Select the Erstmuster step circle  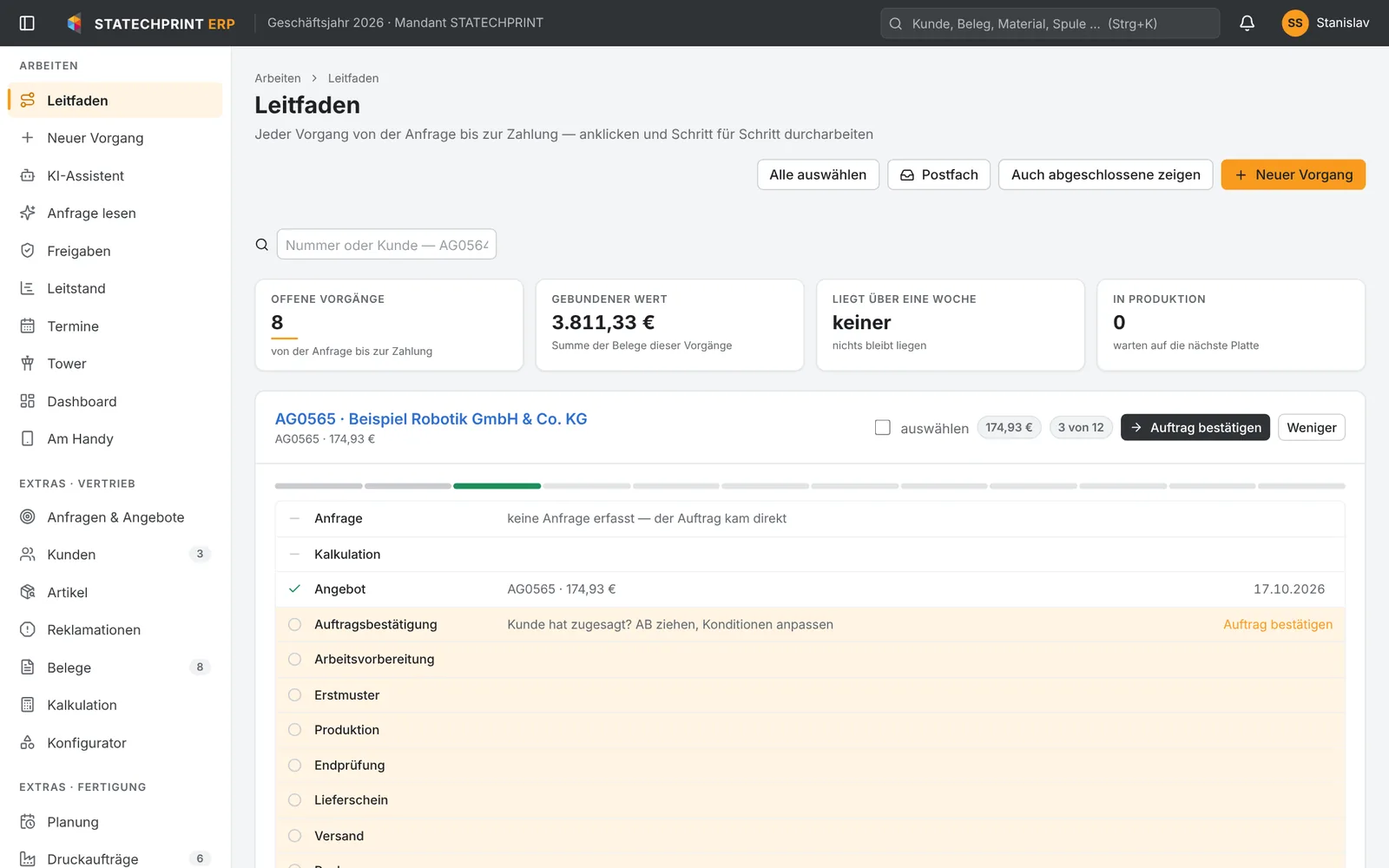coord(295,695)
